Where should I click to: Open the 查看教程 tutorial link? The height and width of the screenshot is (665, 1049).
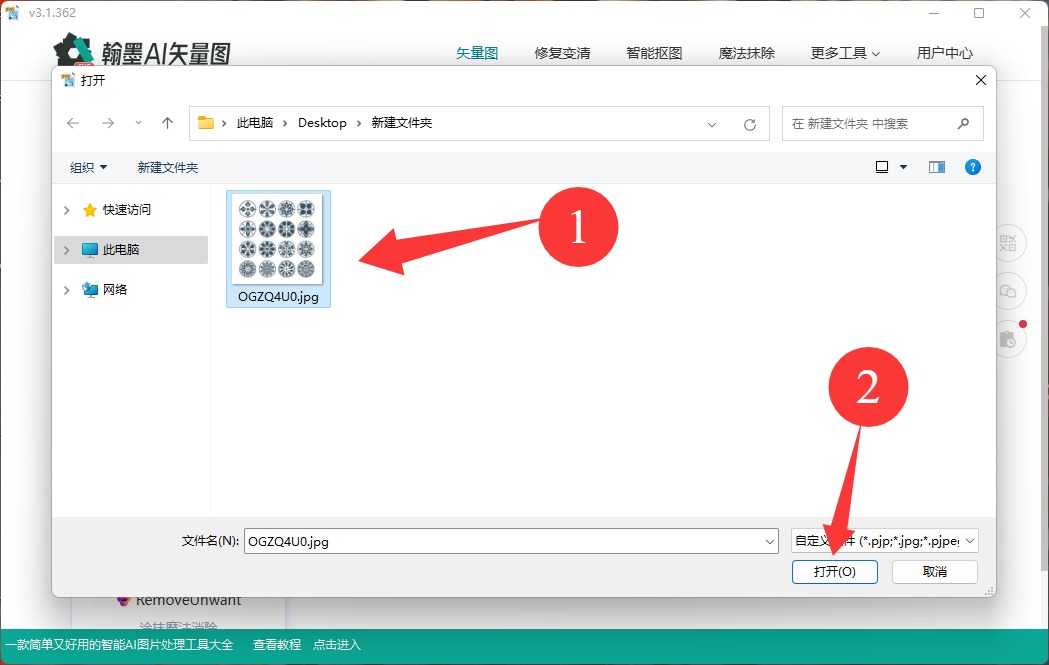[275, 644]
